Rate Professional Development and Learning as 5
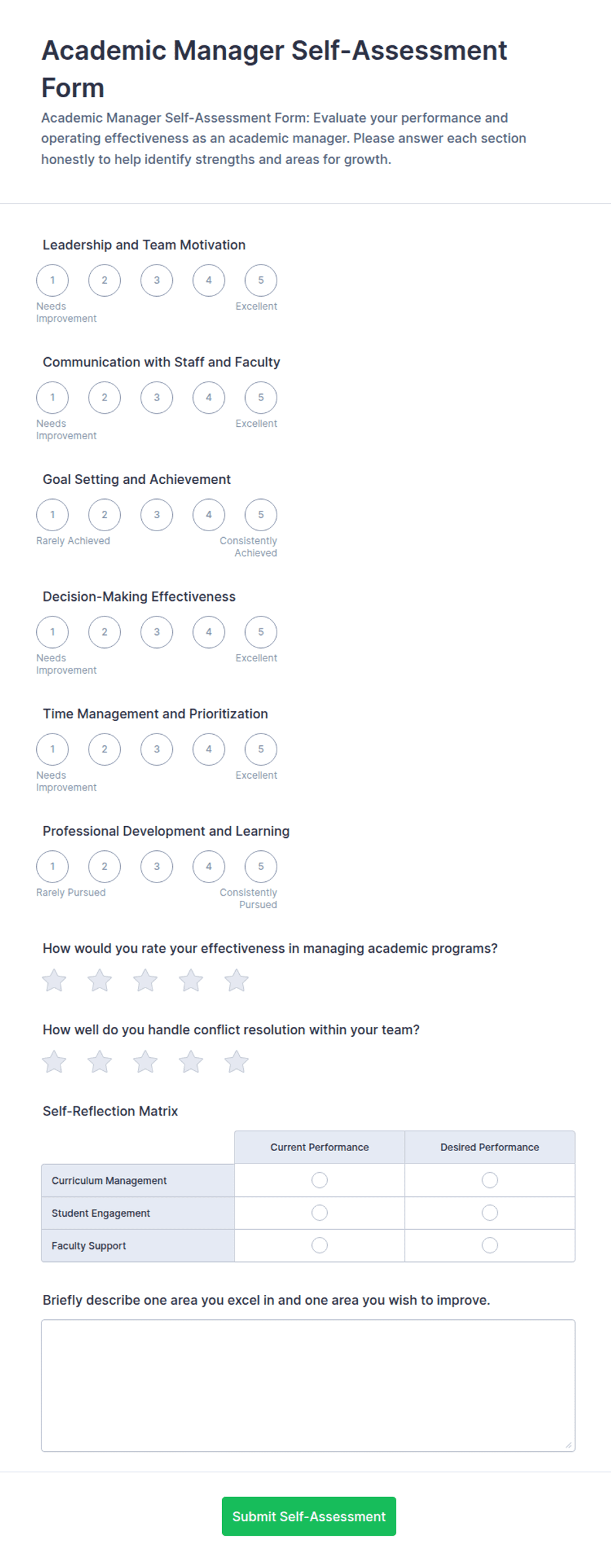The height and width of the screenshot is (1568, 611). (261, 867)
